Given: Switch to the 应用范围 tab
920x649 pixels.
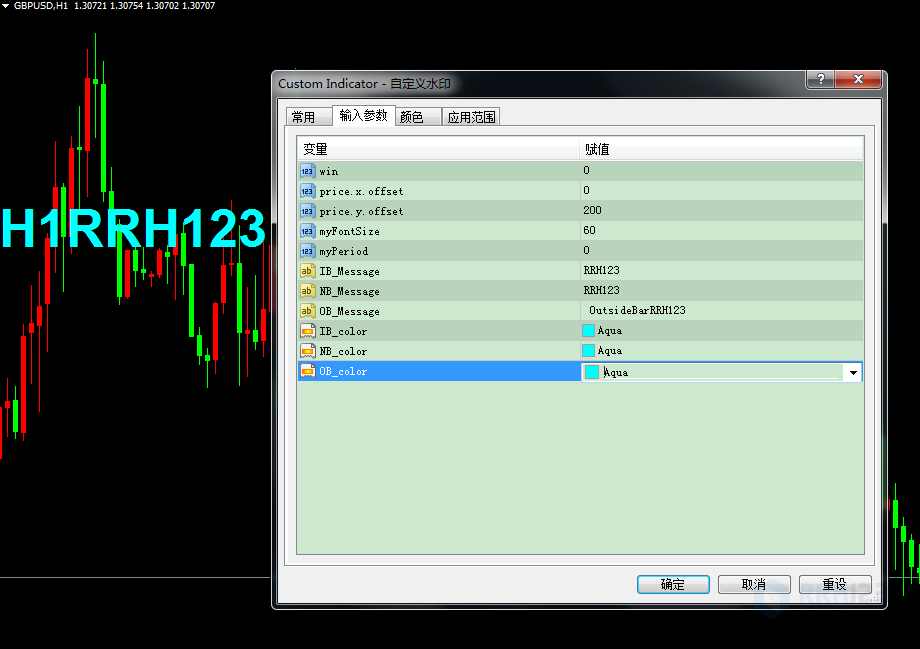Looking at the screenshot, I should pyautogui.click(x=472, y=117).
